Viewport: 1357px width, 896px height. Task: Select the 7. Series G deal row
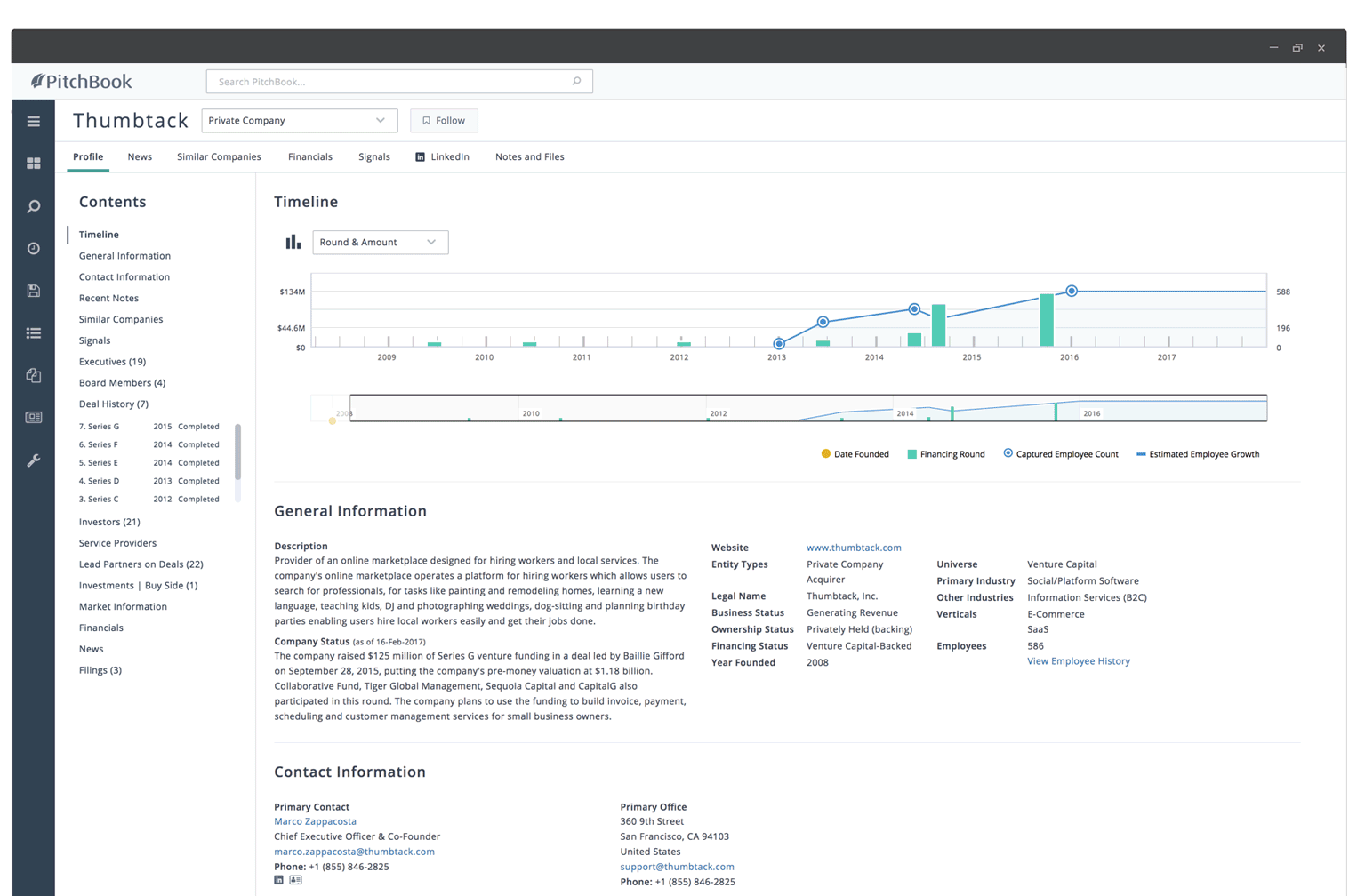[149, 427]
